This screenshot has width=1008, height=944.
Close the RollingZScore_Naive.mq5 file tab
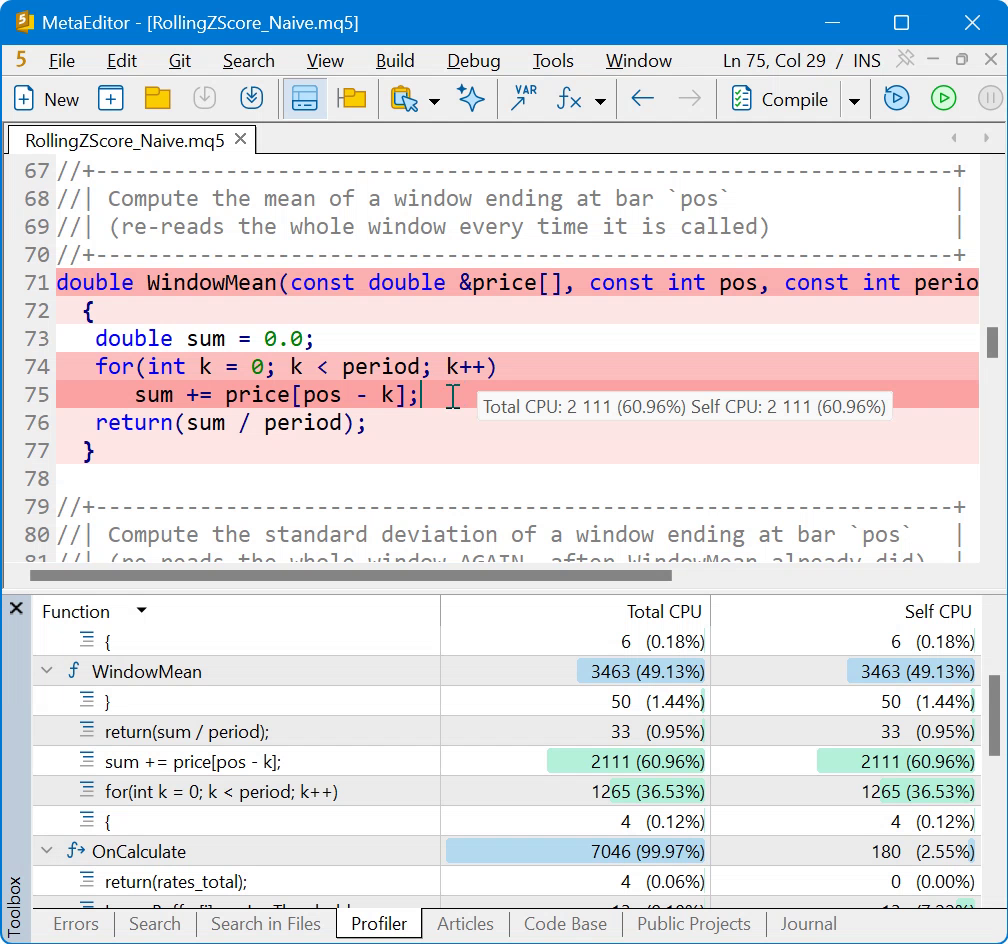(240, 139)
